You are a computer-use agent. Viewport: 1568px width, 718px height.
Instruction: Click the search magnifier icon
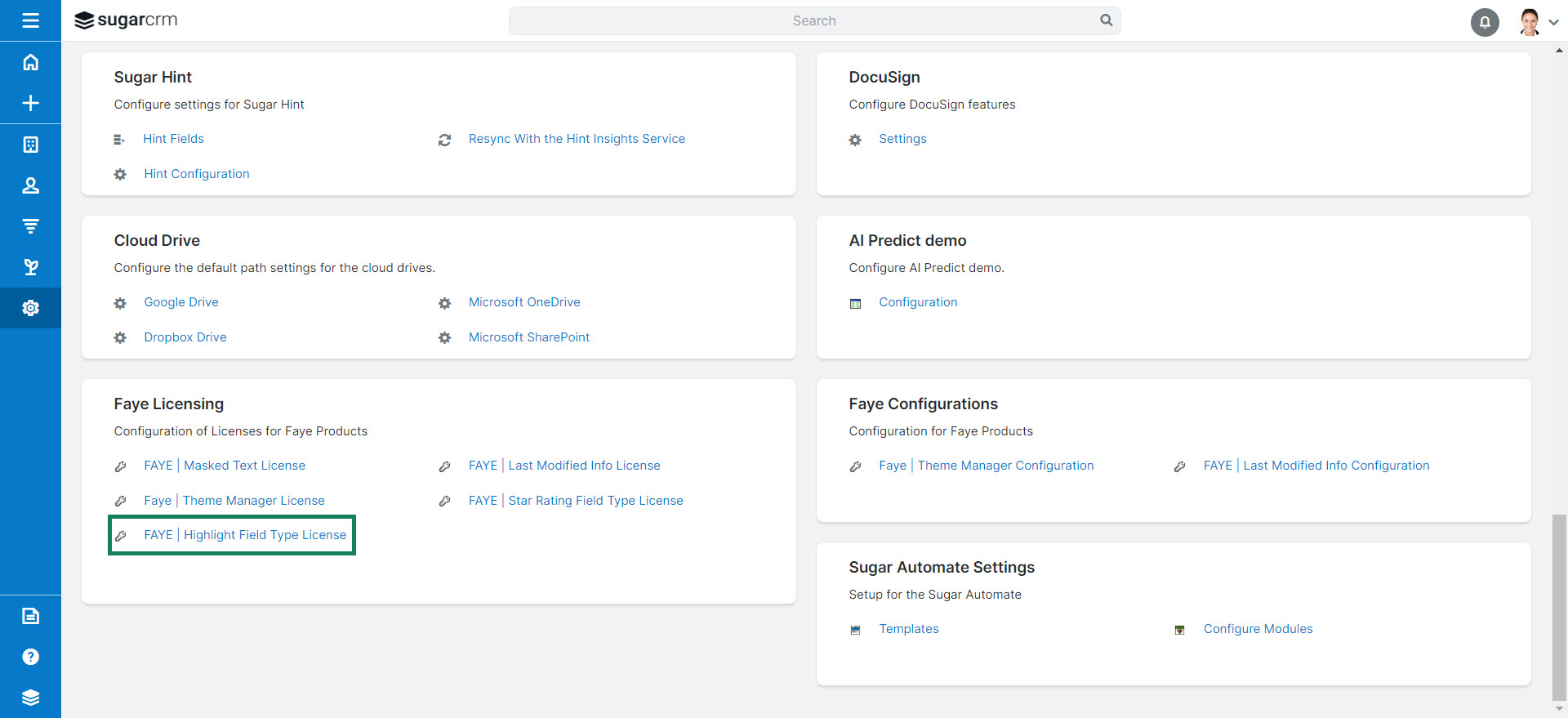point(1106,20)
